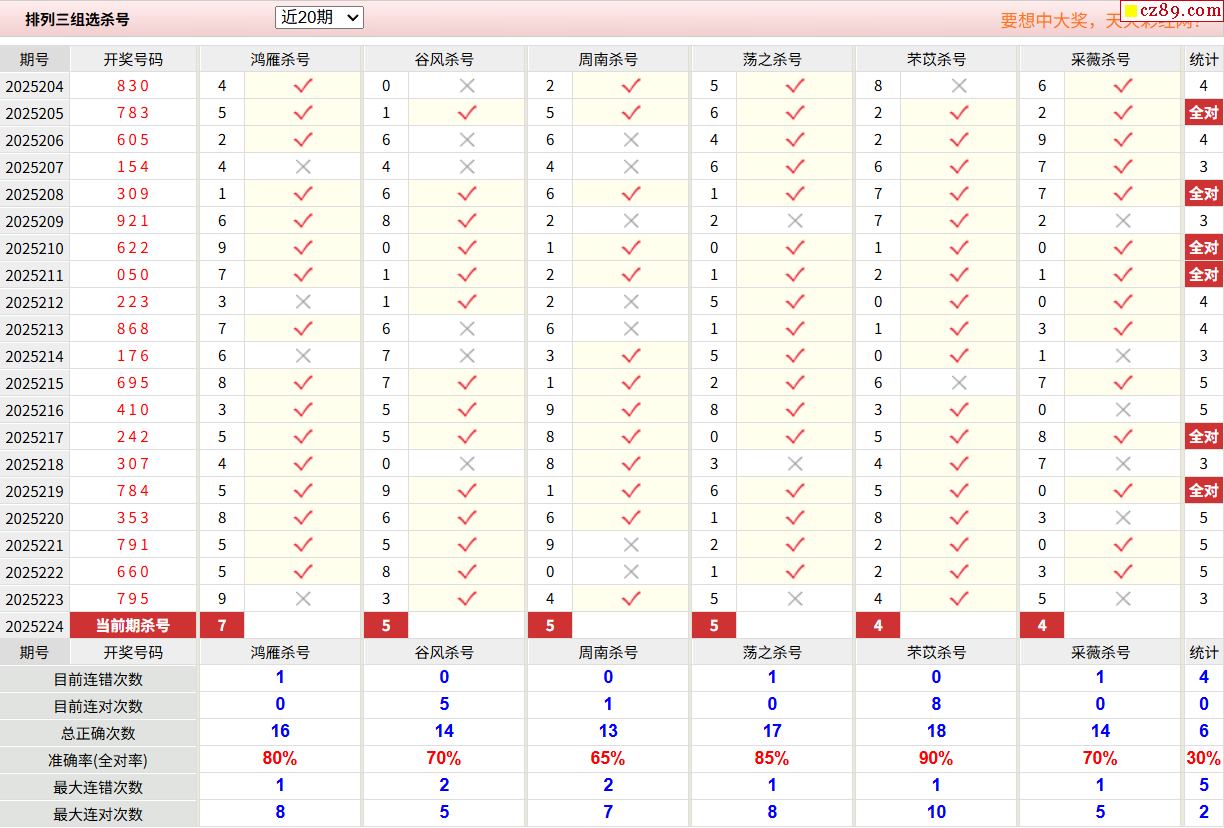The height and width of the screenshot is (828, 1224).
Task: Select draw number 795 in row 2025223
Action: (133, 599)
